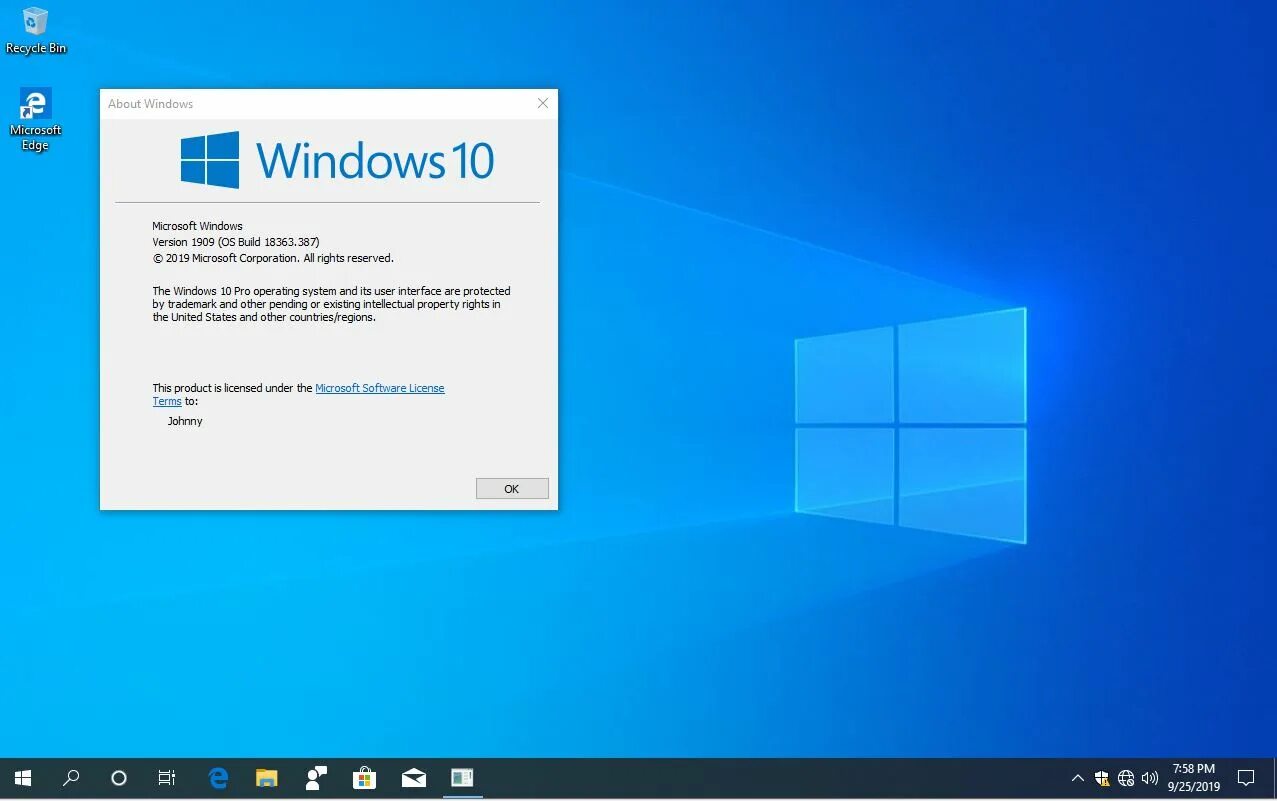Select the Microsoft Edge desktop shortcut

point(35,120)
